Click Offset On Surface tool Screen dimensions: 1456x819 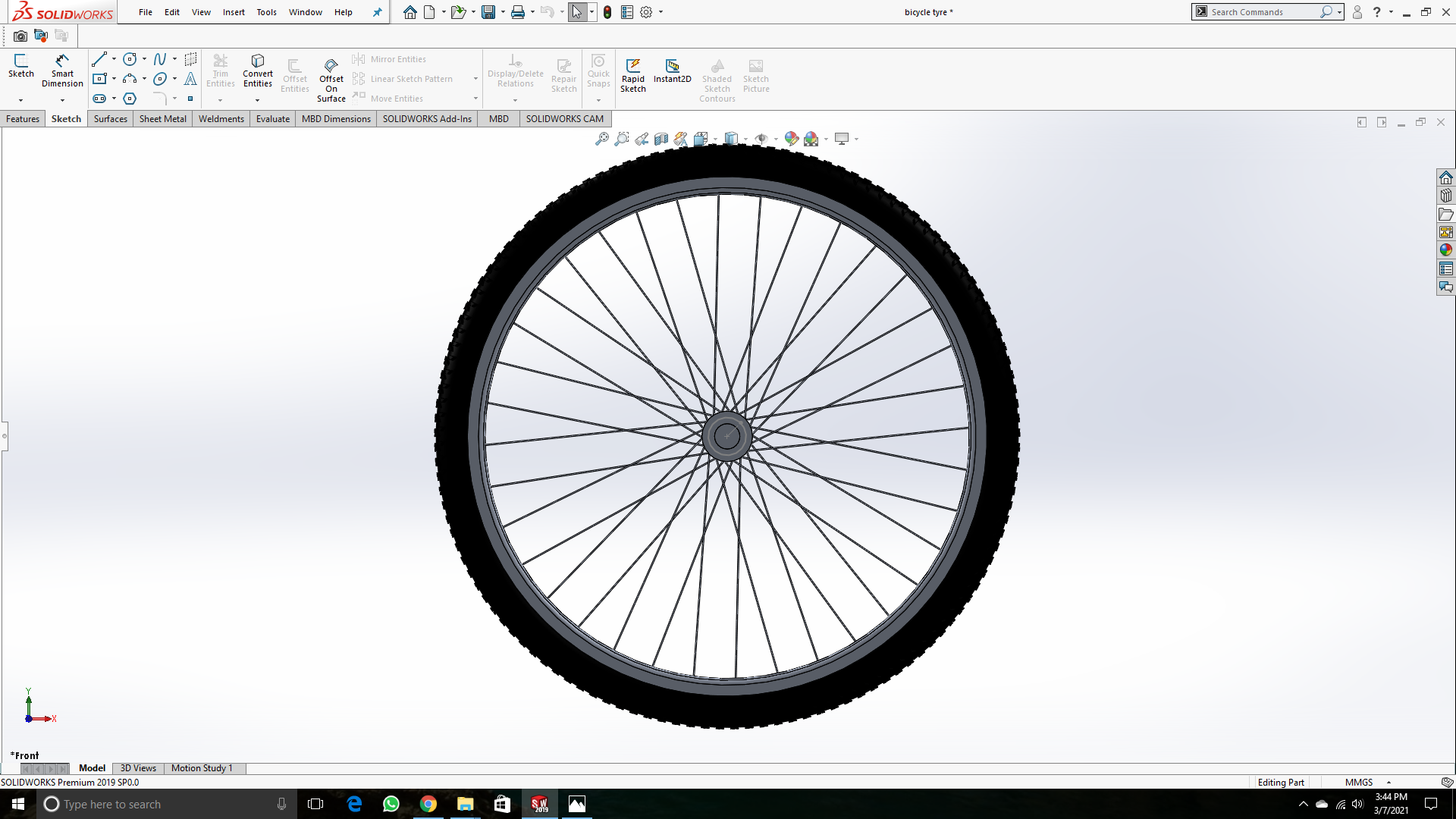pyautogui.click(x=331, y=79)
